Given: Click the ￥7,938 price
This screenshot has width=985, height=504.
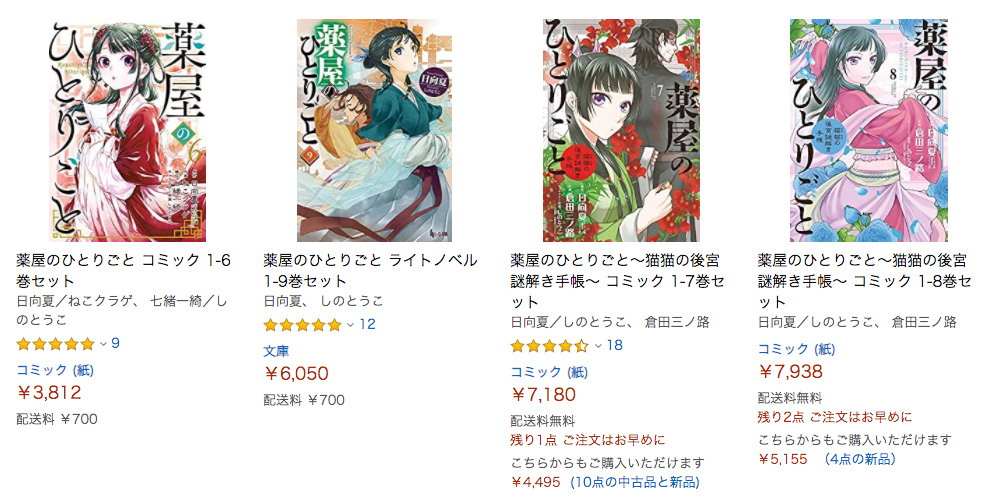Looking at the screenshot, I should [x=790, y=372].
